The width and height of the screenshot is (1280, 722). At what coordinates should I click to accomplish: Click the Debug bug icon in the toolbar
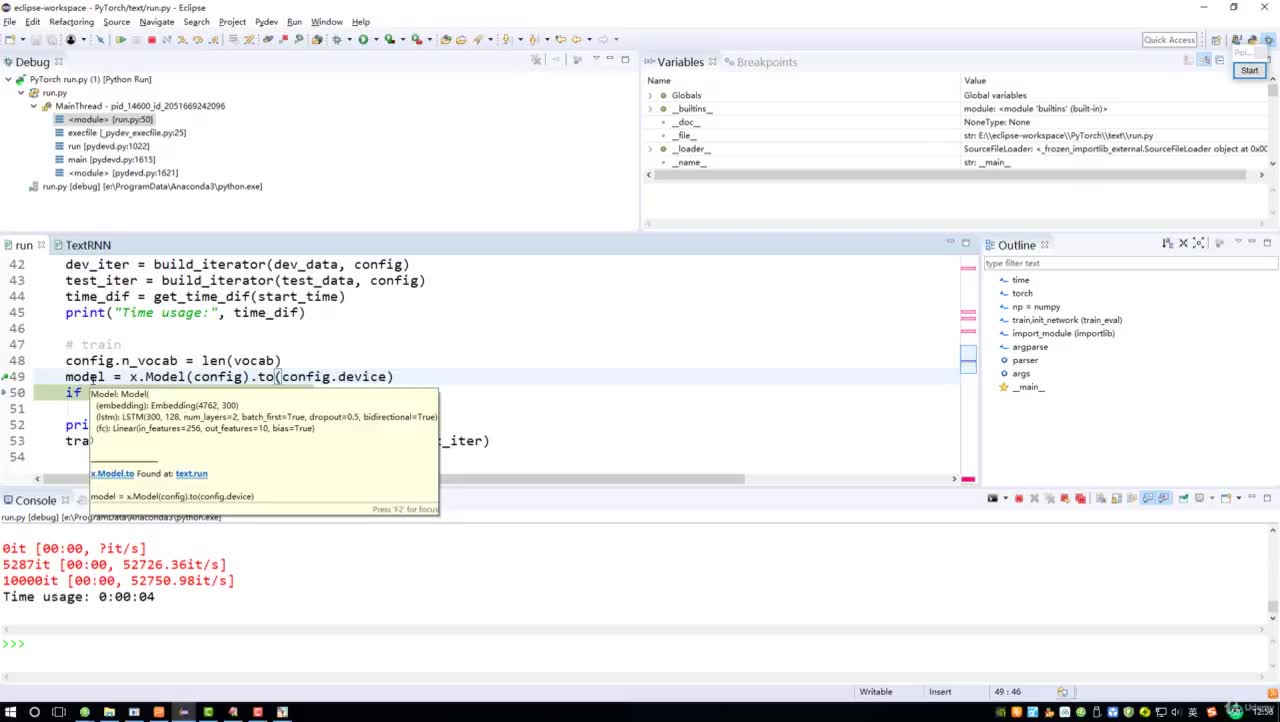pos(336,39)
